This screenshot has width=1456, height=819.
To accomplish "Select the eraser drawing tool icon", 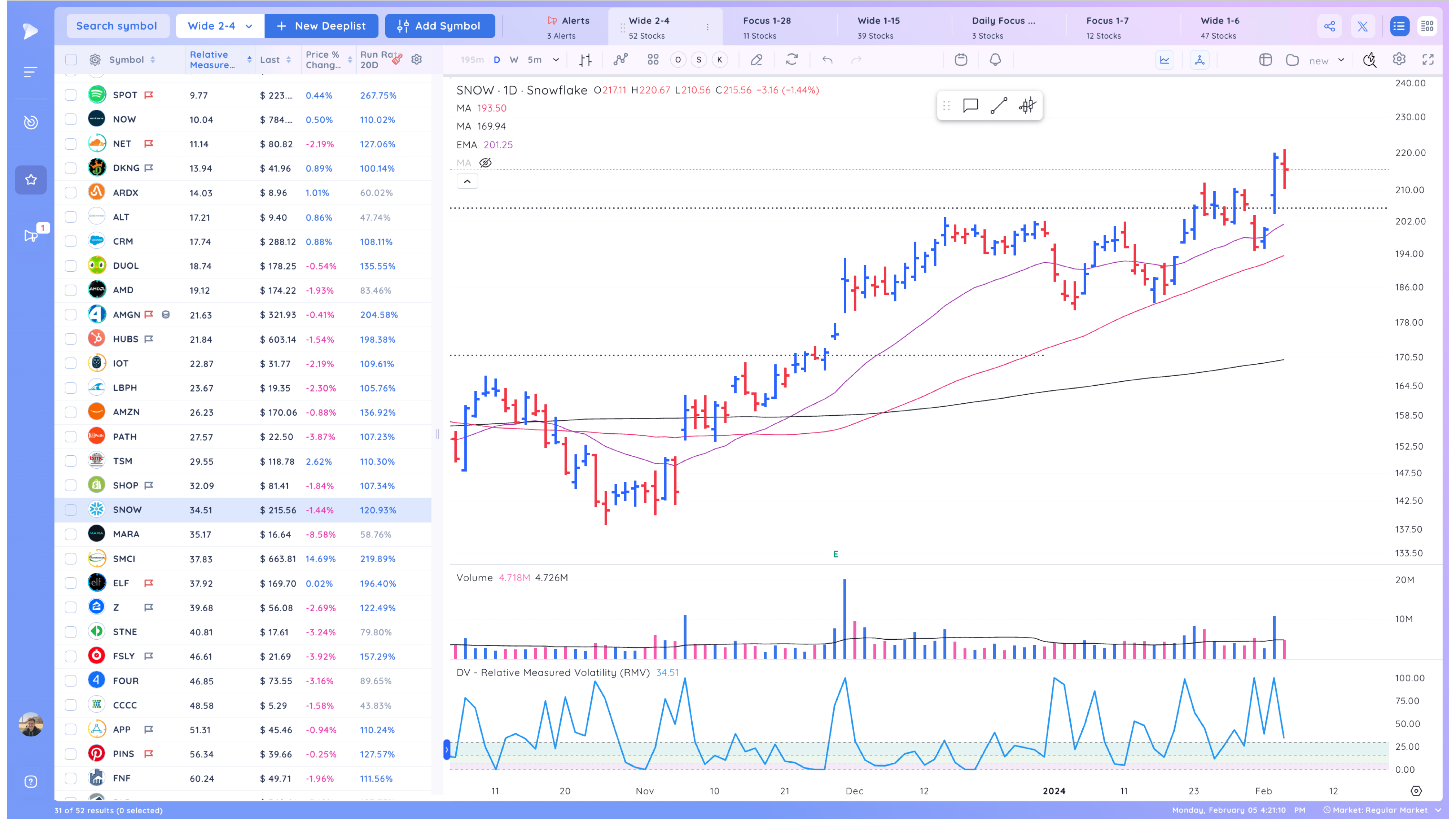I will tap(756, 60).
